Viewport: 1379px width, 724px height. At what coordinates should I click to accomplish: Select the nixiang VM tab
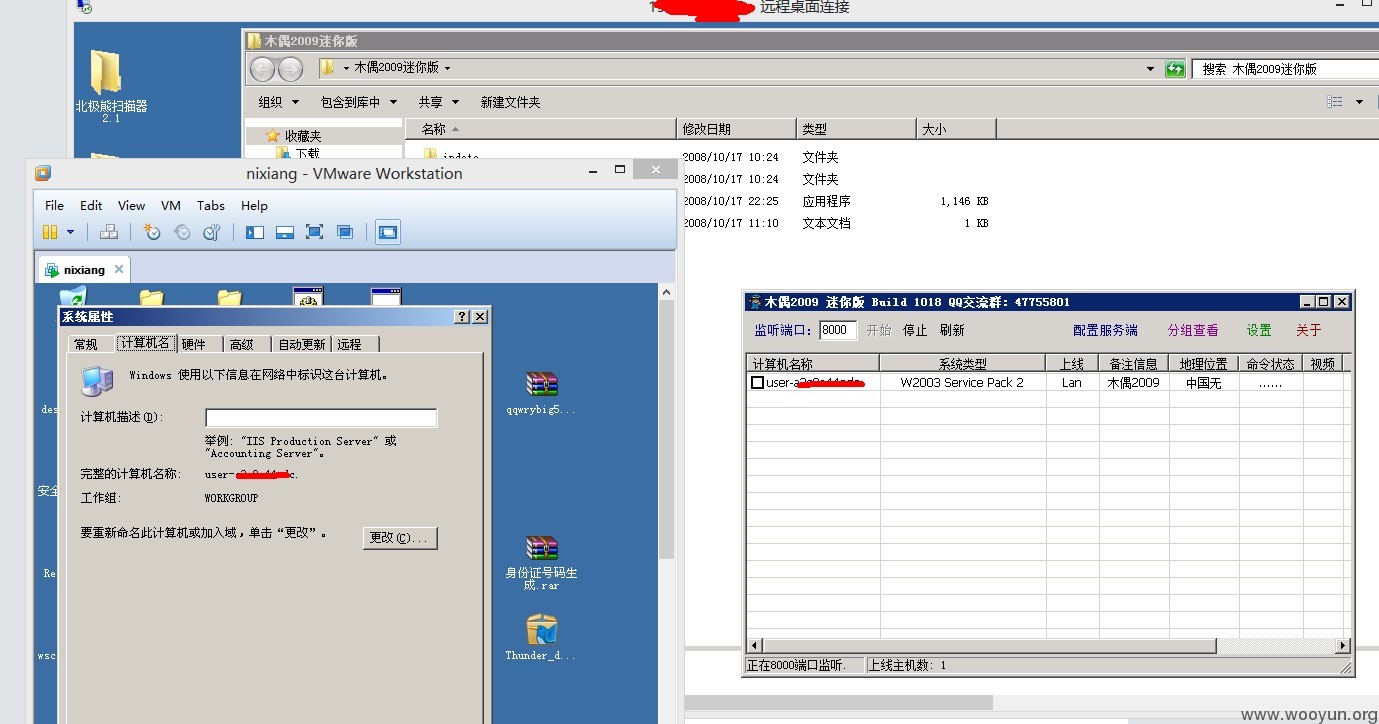tap(84, 270)
